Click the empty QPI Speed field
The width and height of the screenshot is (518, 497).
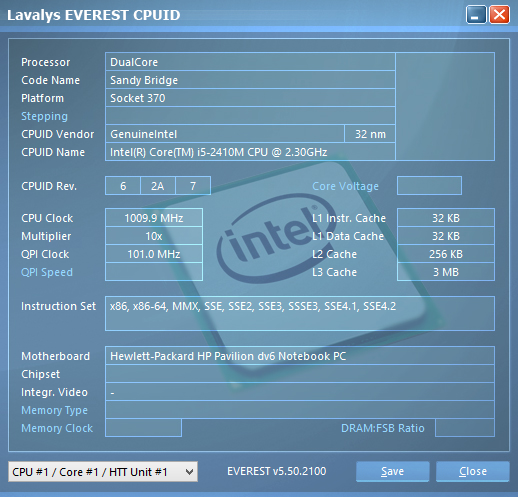point(154,272)
